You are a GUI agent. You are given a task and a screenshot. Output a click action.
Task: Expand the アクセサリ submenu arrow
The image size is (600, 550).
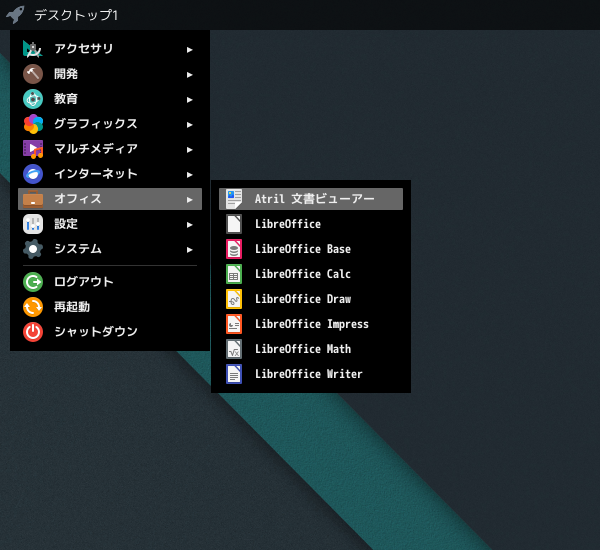tap(189, 50)
